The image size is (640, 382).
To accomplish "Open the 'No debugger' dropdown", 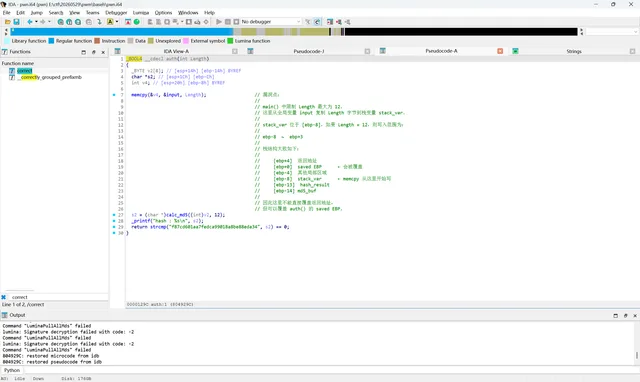I will pos(271,22).
